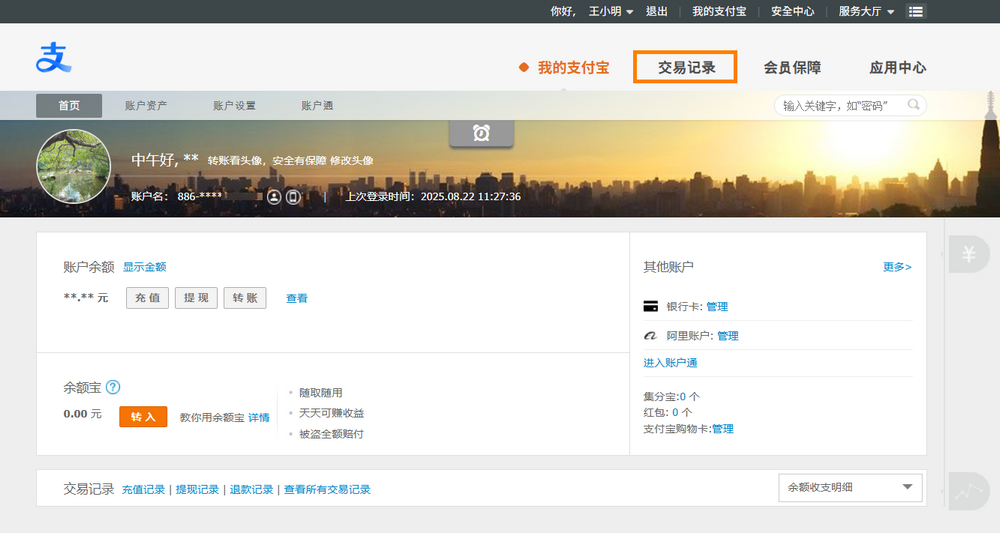Click the 被盗全额赔付 text
The image size is (1000, 533).
click(332, 434)
